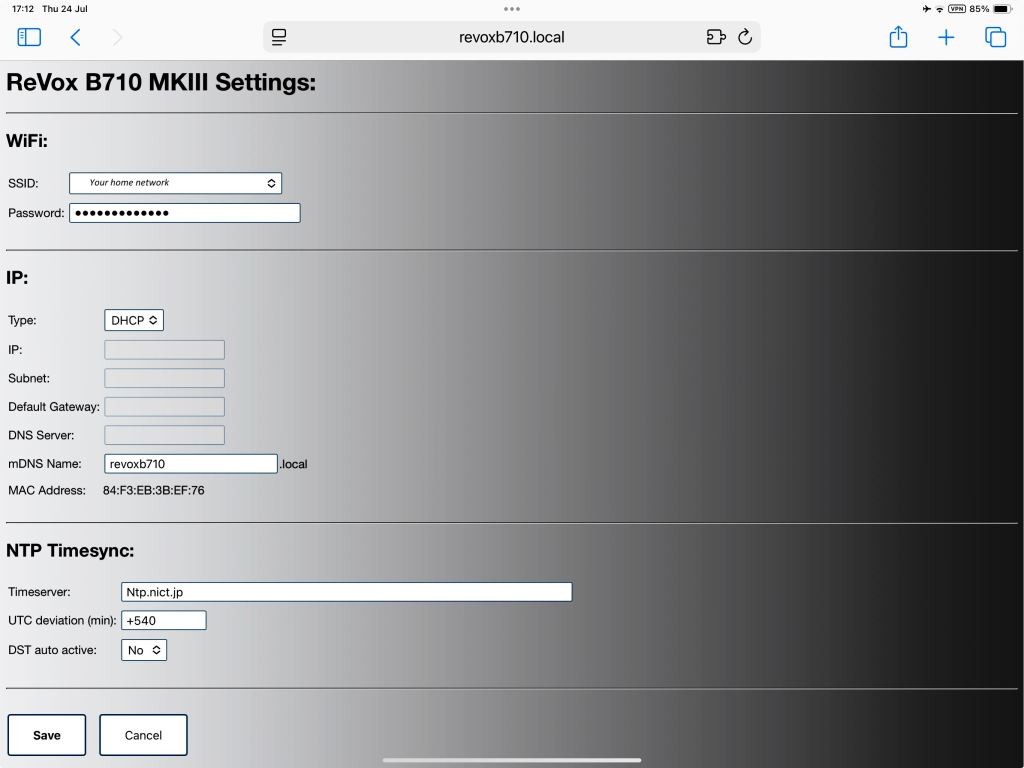Image resolution: width=1024 pixels, height=768 pixels.
Task: Click the Subnet input field
Action: (x=165, y=378)
